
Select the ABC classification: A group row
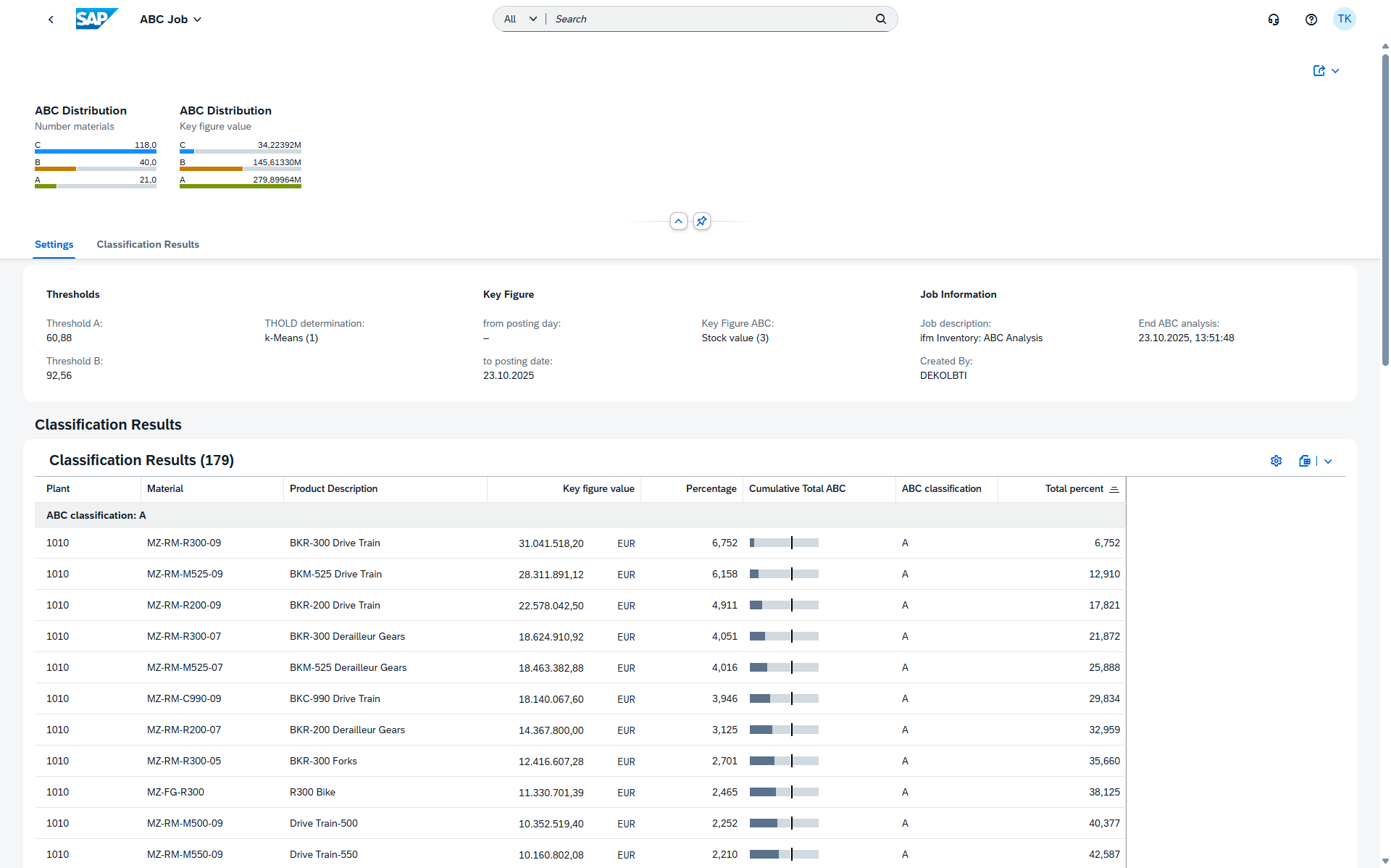(580, 515)
